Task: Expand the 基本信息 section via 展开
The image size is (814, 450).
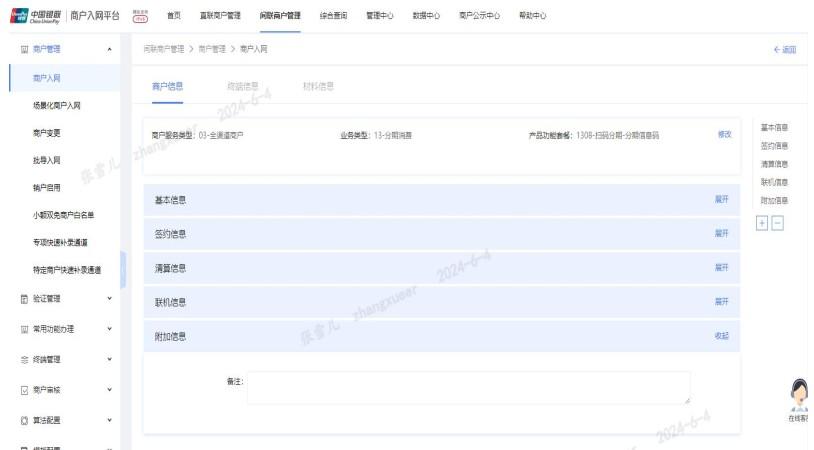Action: point(721,200)
